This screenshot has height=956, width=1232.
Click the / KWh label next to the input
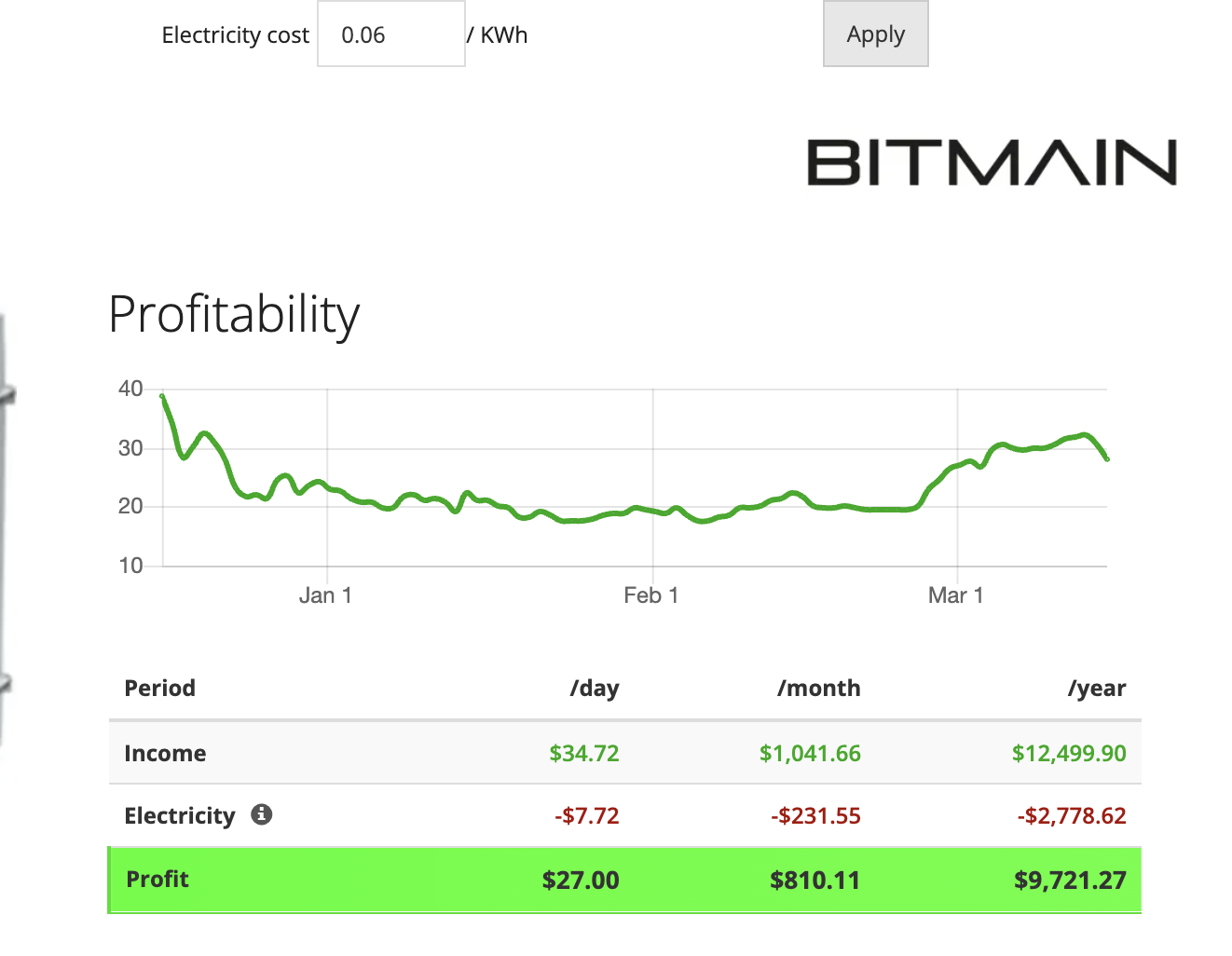(499, 34)
